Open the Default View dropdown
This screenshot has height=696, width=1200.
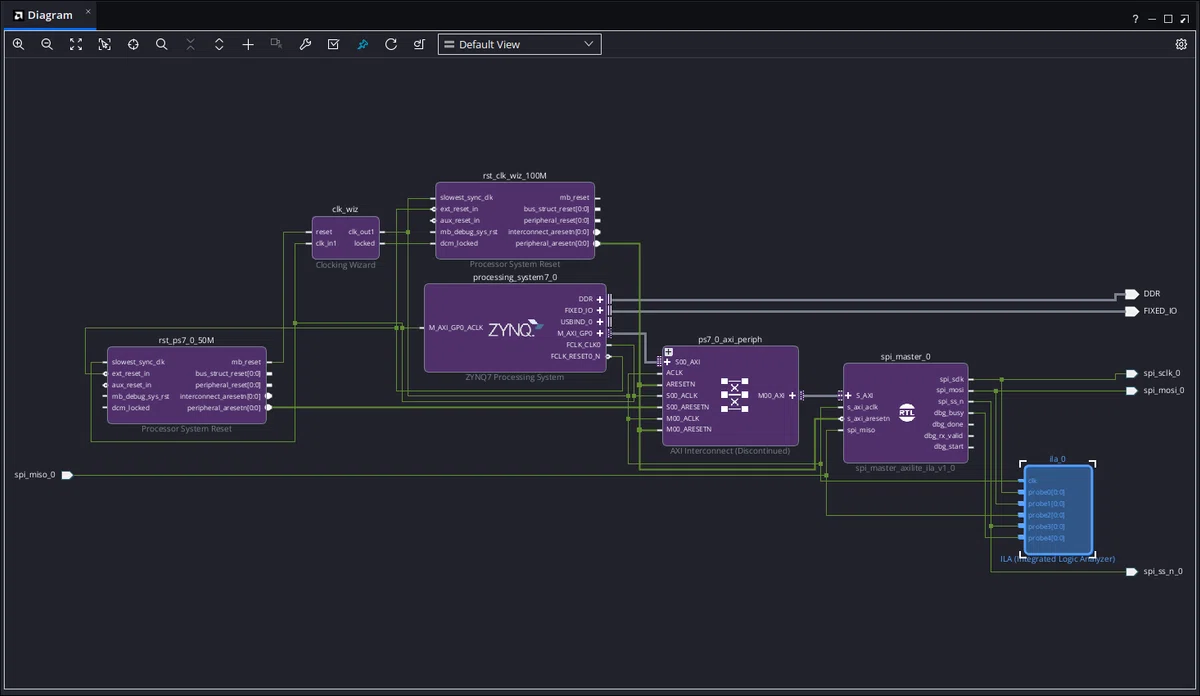tap(520, 44)
